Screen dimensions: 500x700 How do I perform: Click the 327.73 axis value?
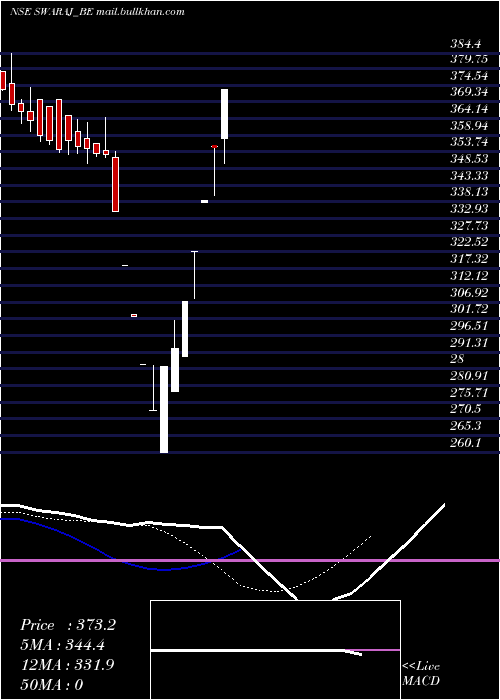(469, 225)
